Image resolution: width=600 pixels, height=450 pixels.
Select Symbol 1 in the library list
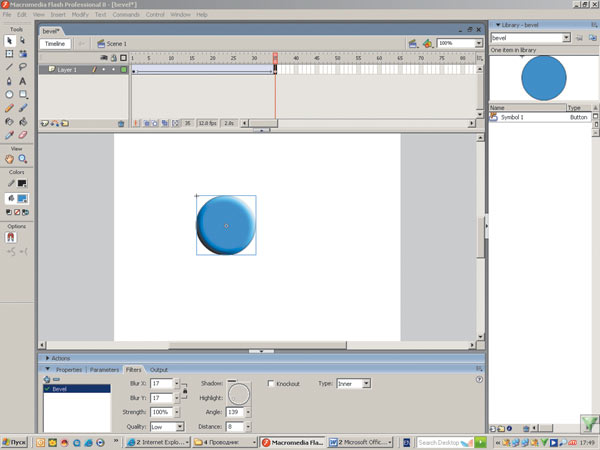[512, 117]
